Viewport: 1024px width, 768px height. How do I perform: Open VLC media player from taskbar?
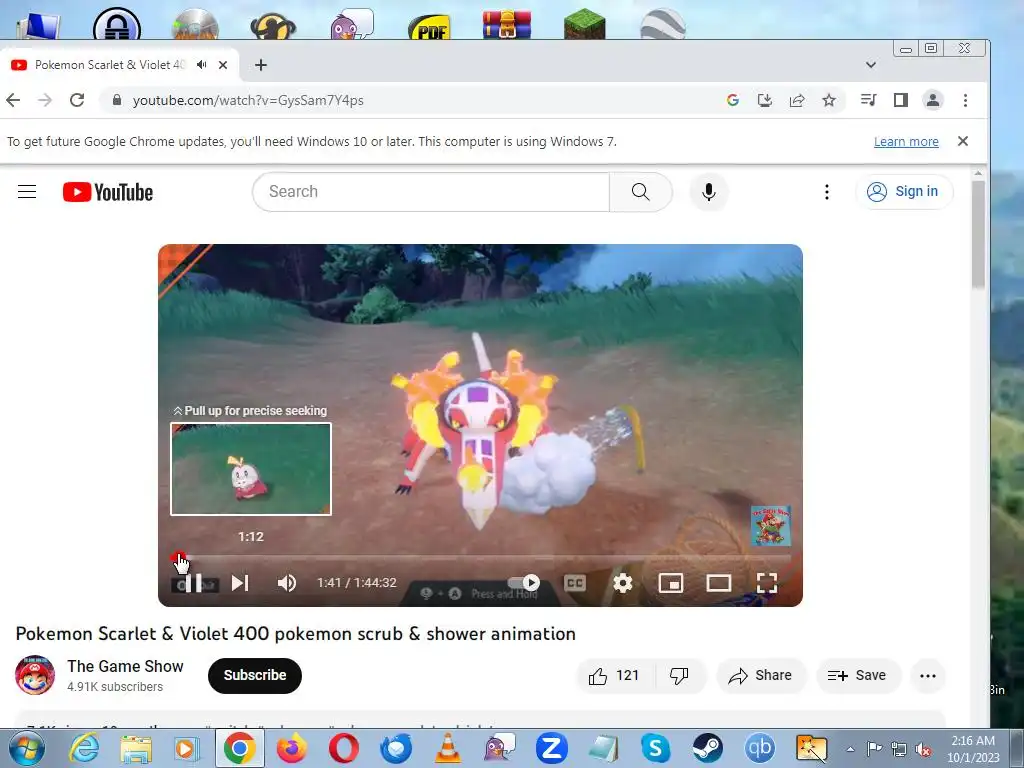tap(447, 748)
